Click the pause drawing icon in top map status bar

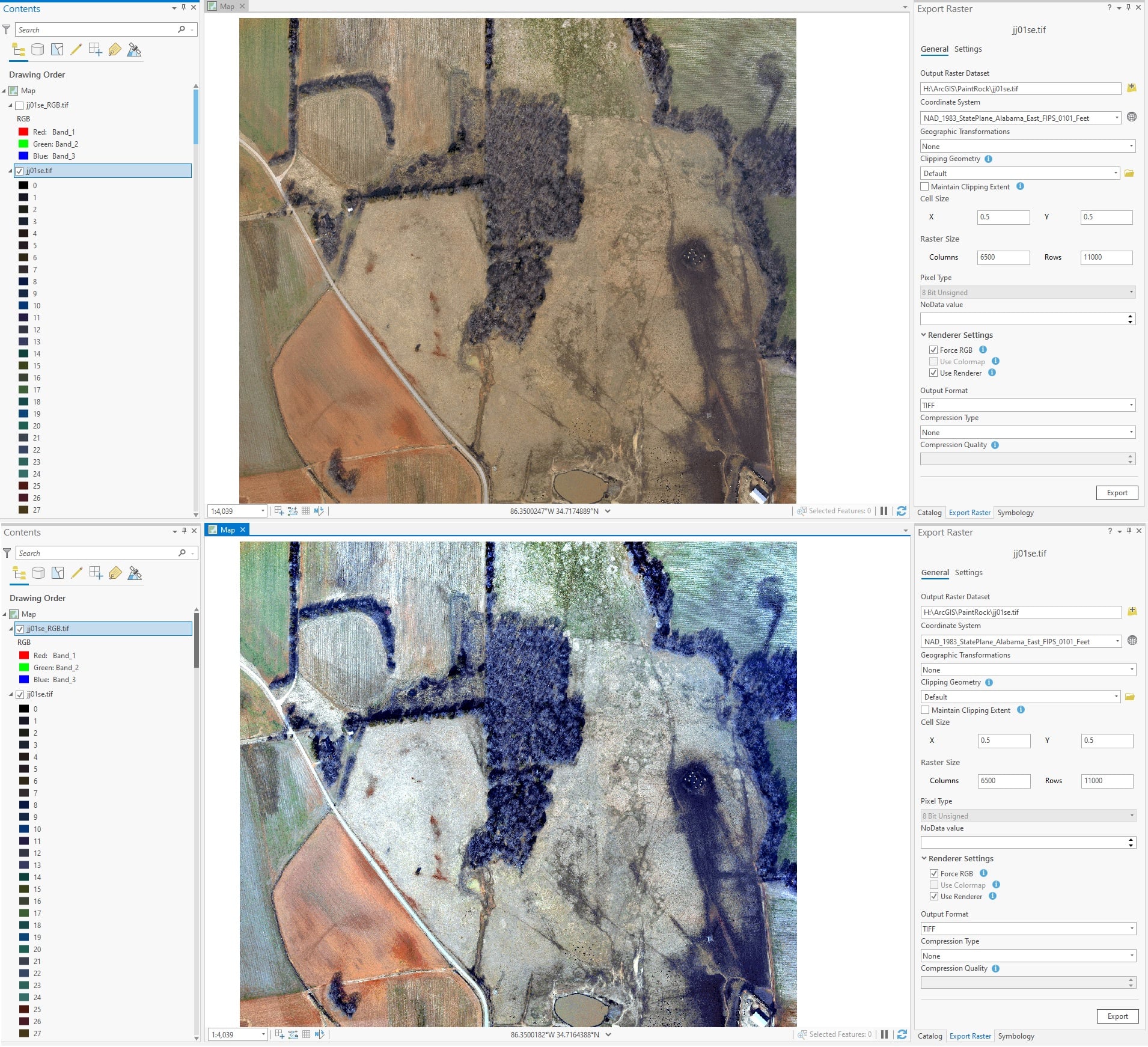tap(884, 511)
